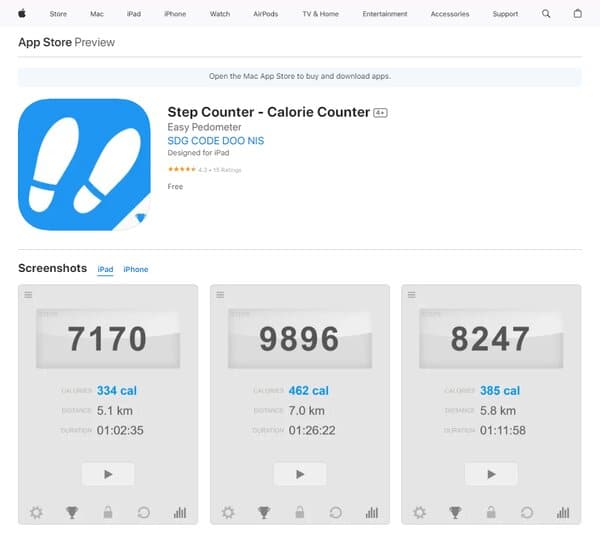Open the iPad navigation menu item
Viewport: 600px width, 535px height.
click(134, 14)
